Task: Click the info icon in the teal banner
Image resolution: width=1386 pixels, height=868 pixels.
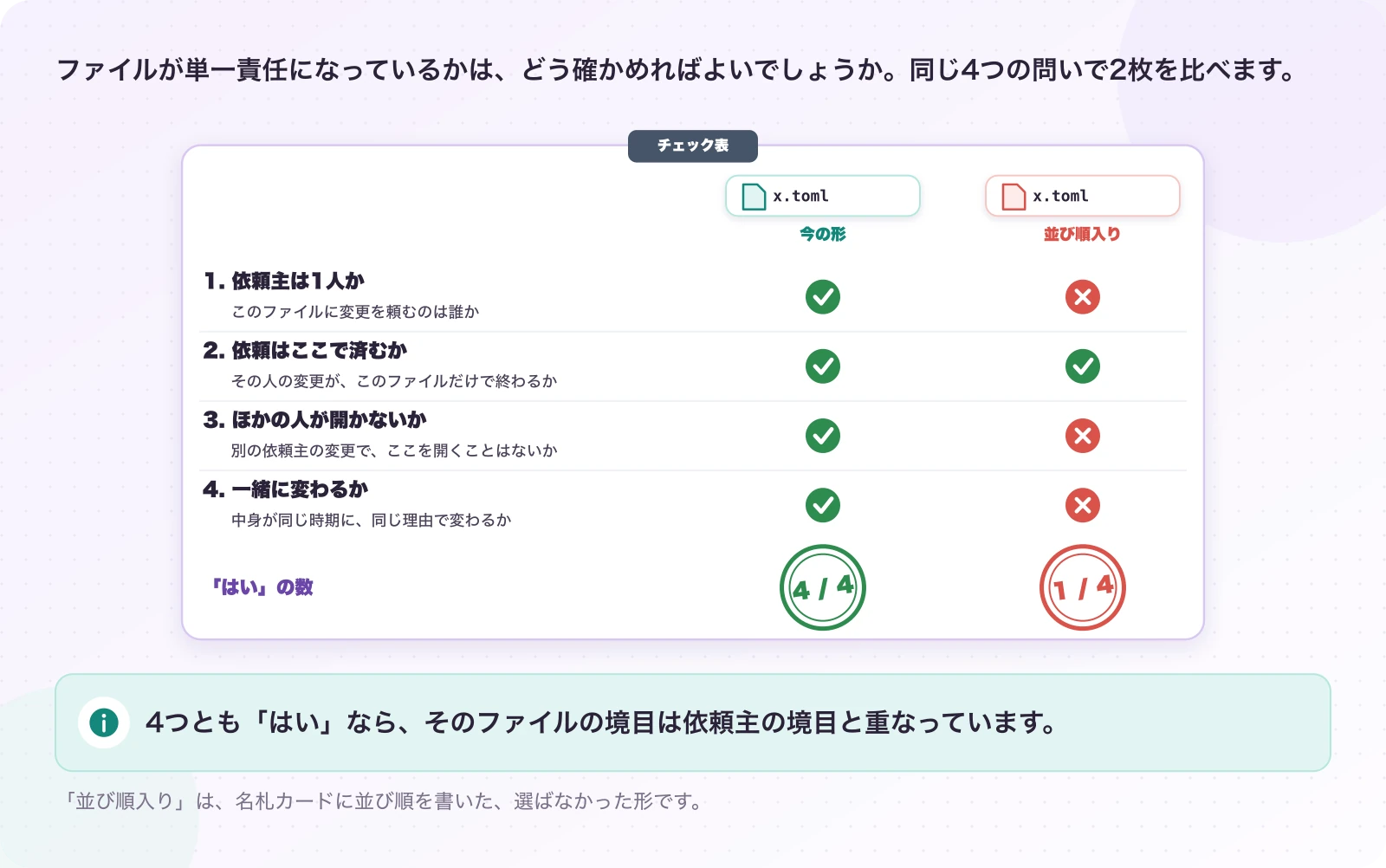Action: pos(104,722)
